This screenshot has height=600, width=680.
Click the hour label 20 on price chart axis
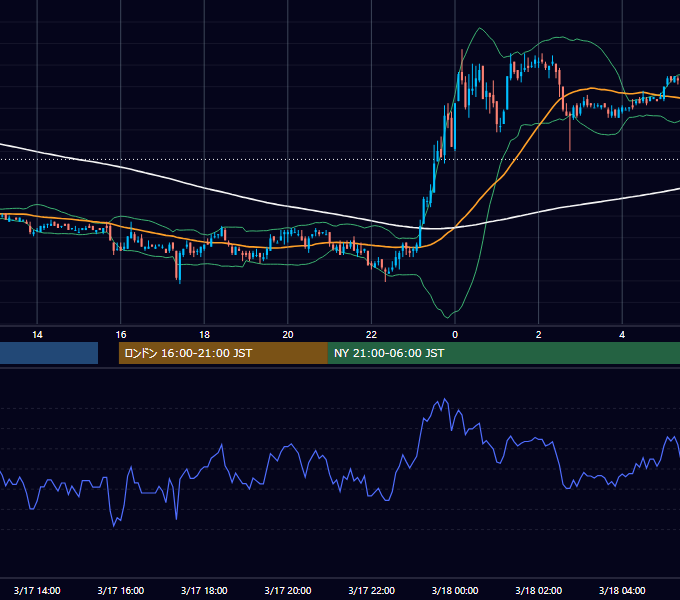[288, 335]
